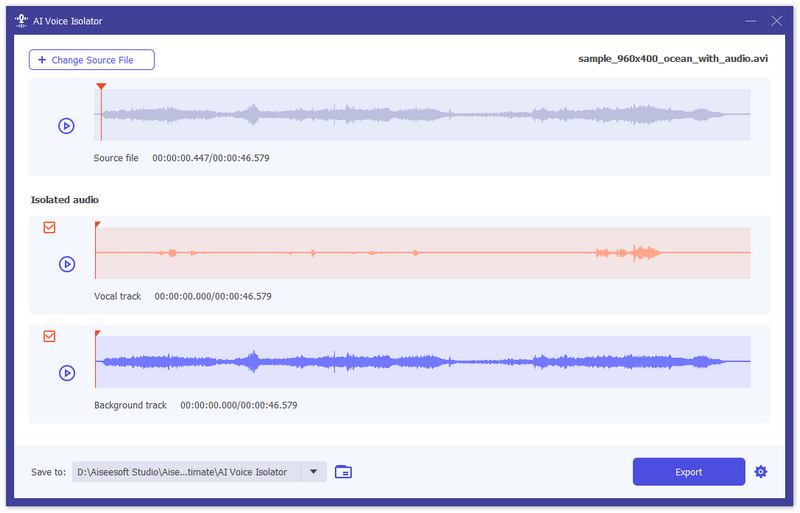Screen dimensions: 800x513
Task: Select the source file playhead marker
Action: coord(101,88)
